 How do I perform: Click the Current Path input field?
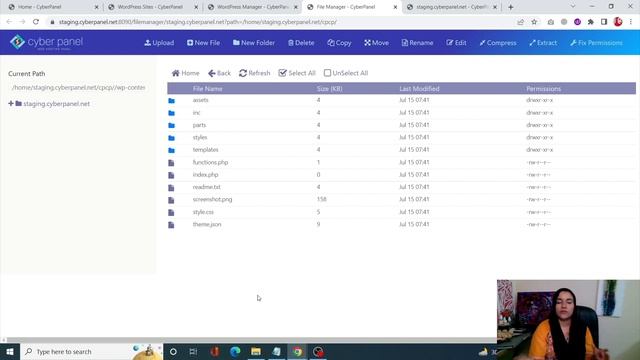tap(78, 87)
